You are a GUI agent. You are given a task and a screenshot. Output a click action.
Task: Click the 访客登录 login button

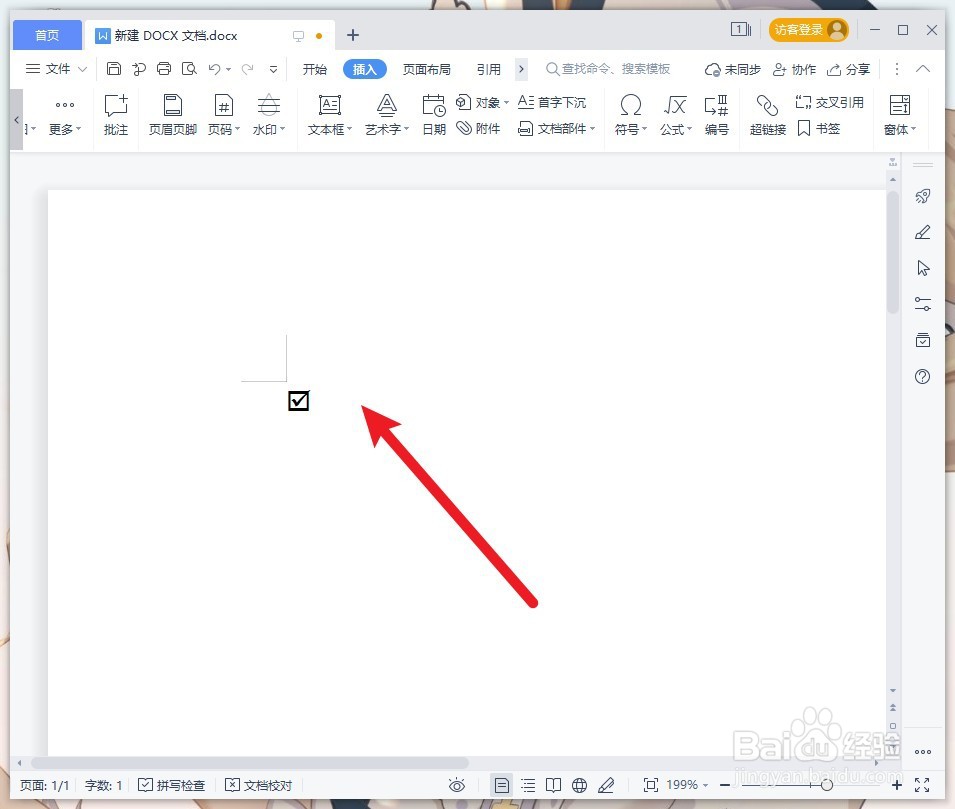800,30
